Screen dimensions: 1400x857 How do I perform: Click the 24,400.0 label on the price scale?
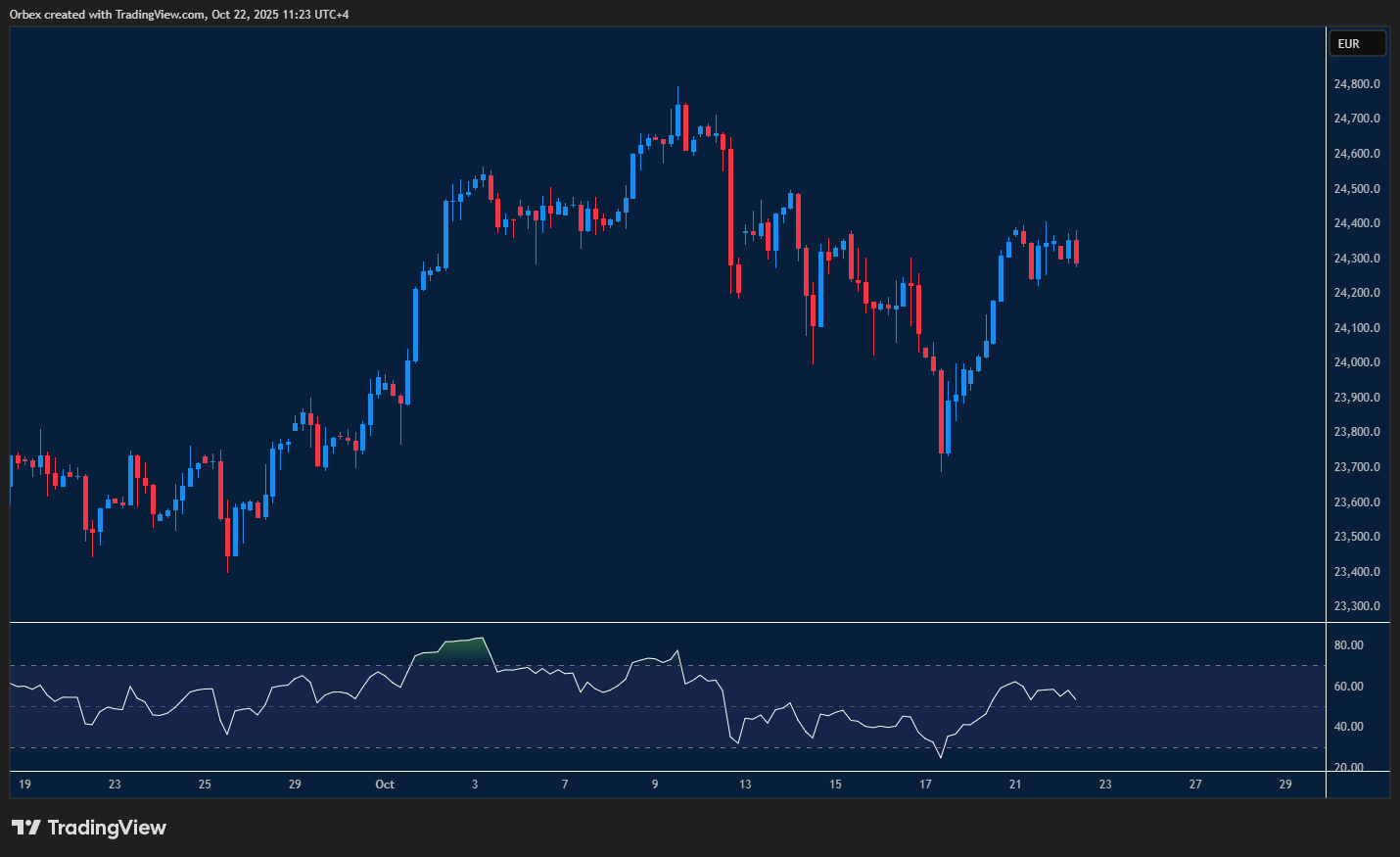1355,222
